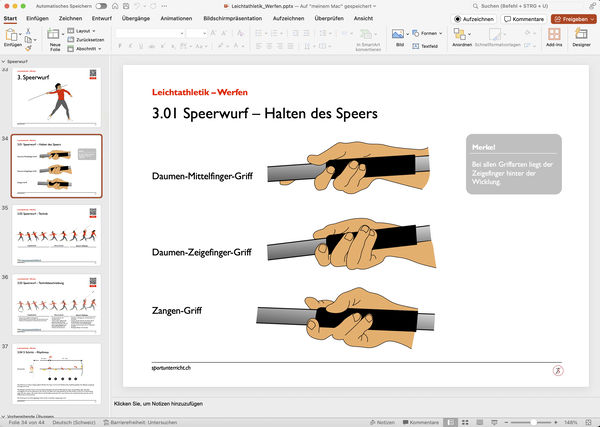Click the Einfügen paste clipboard icon
600x427 pixels.
11,35
